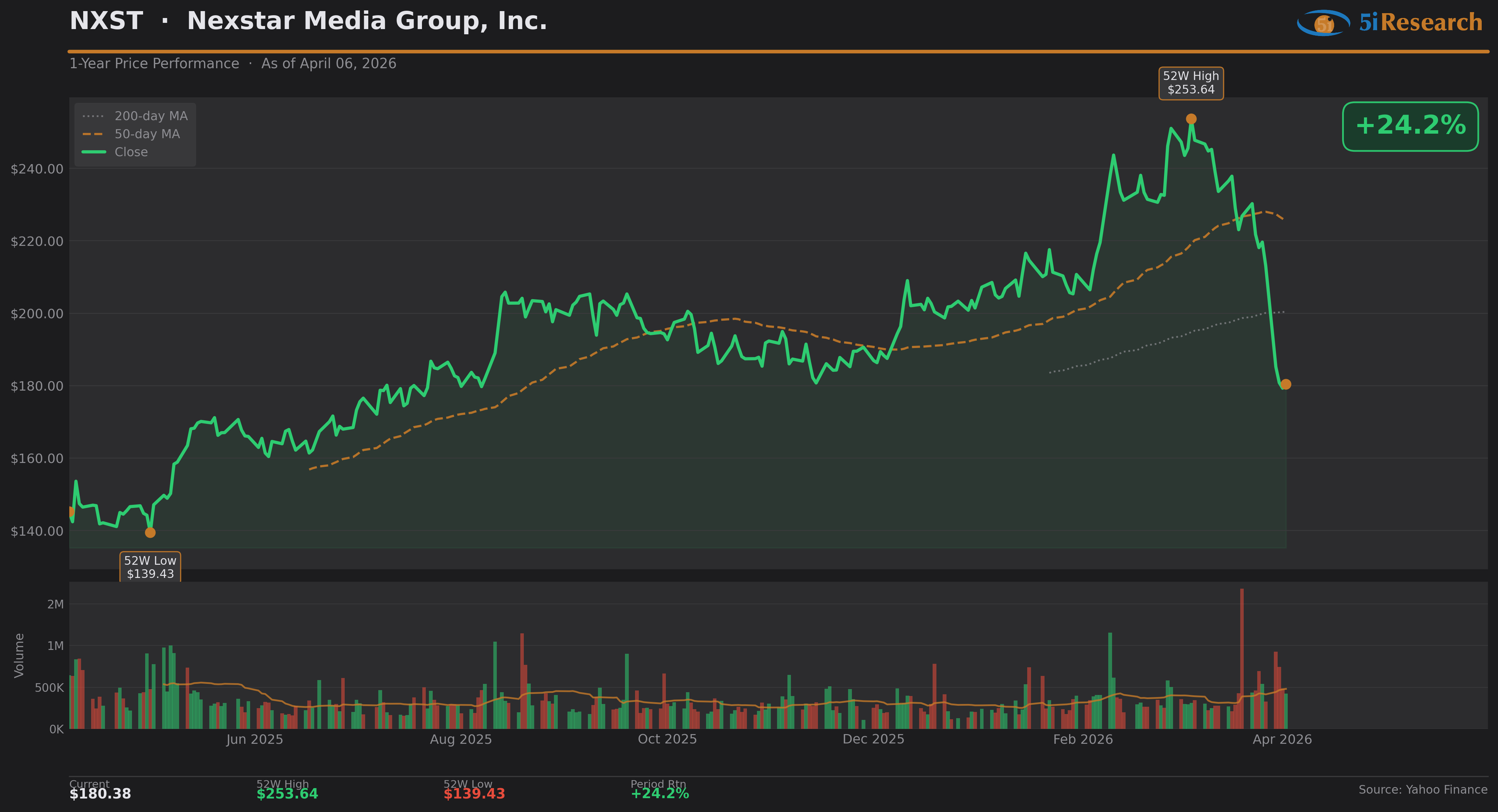Click the NXST ticker title
This screenshot has width=1498, height=812.
click(x=106, y=21)
